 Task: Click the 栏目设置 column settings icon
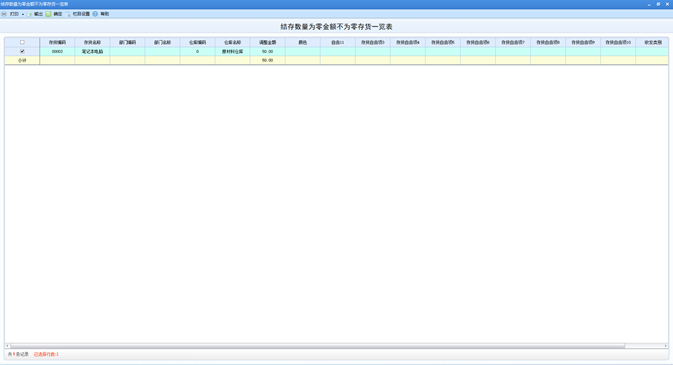point(68,14)
